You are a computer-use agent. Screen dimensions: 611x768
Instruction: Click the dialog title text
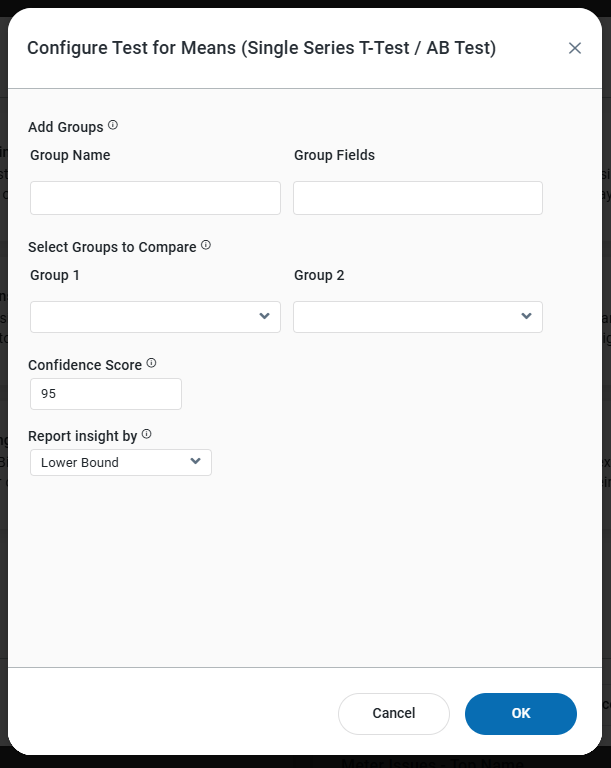(x=261, y=48)
